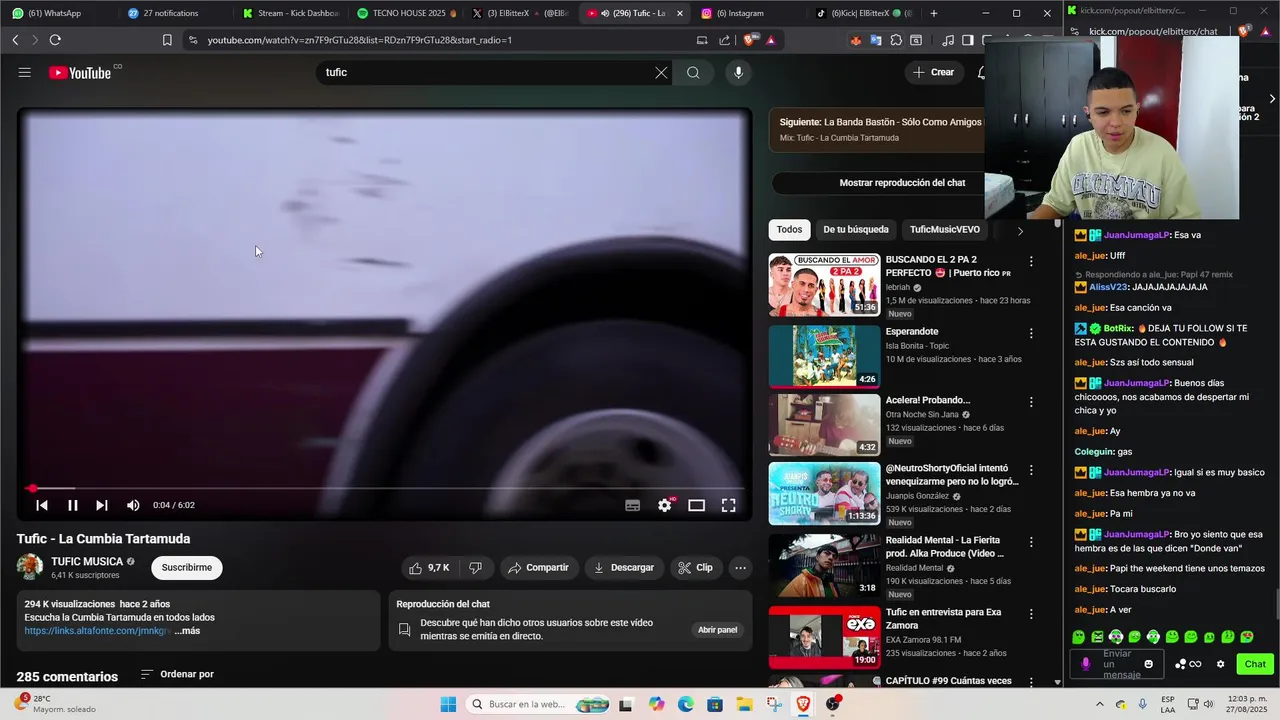
Task: Open options menu for Esperandote video
Action: [x=1031, y=333]
